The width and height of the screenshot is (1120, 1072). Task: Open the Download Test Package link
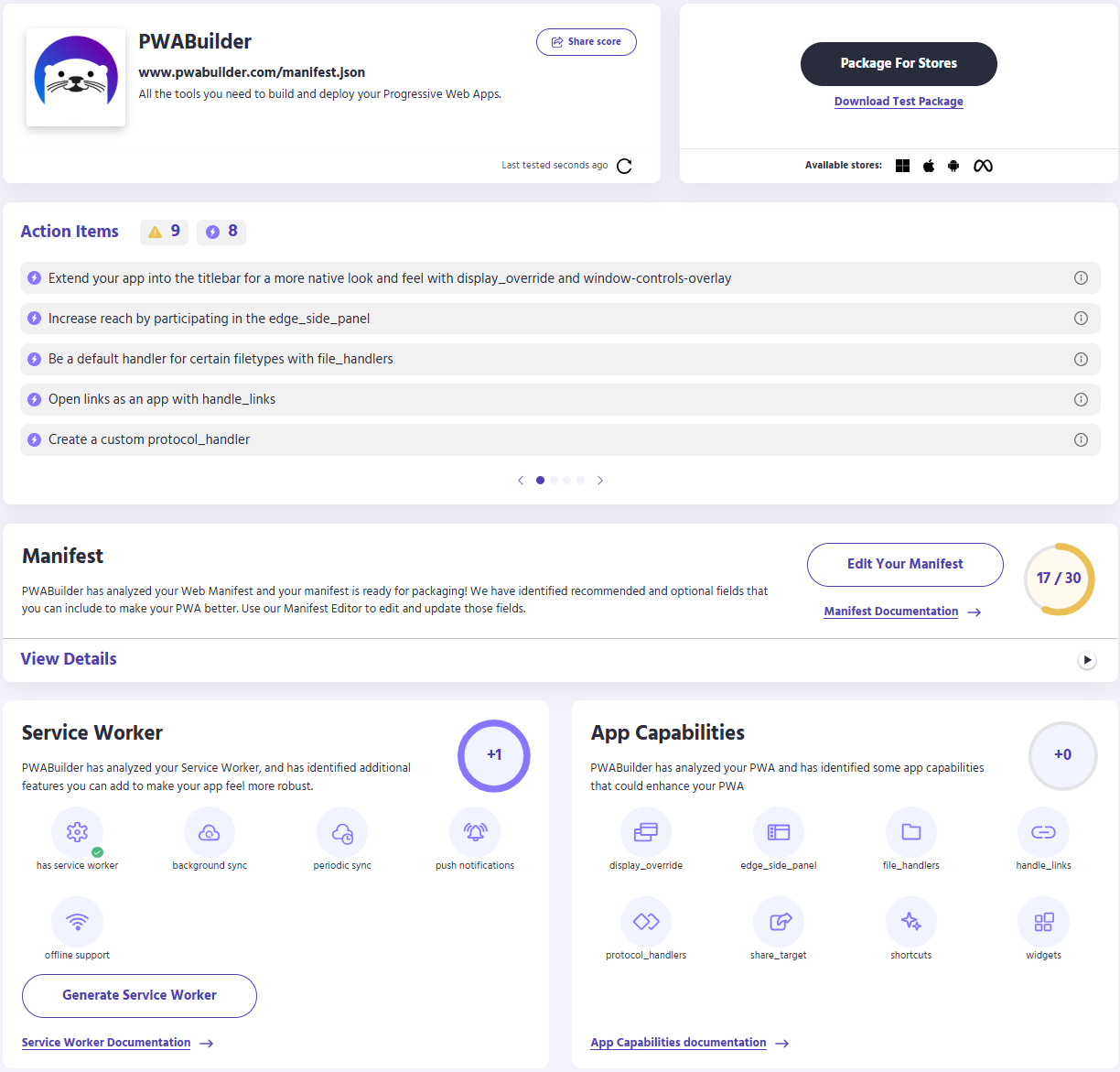(x=899, y=102)
